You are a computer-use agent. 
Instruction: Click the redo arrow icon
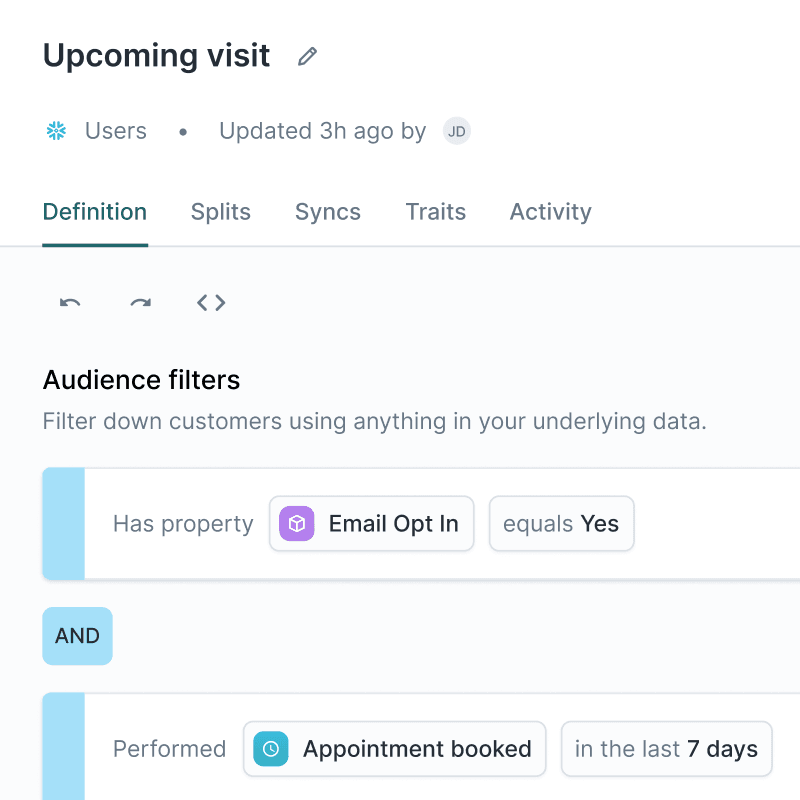point(140,303)
